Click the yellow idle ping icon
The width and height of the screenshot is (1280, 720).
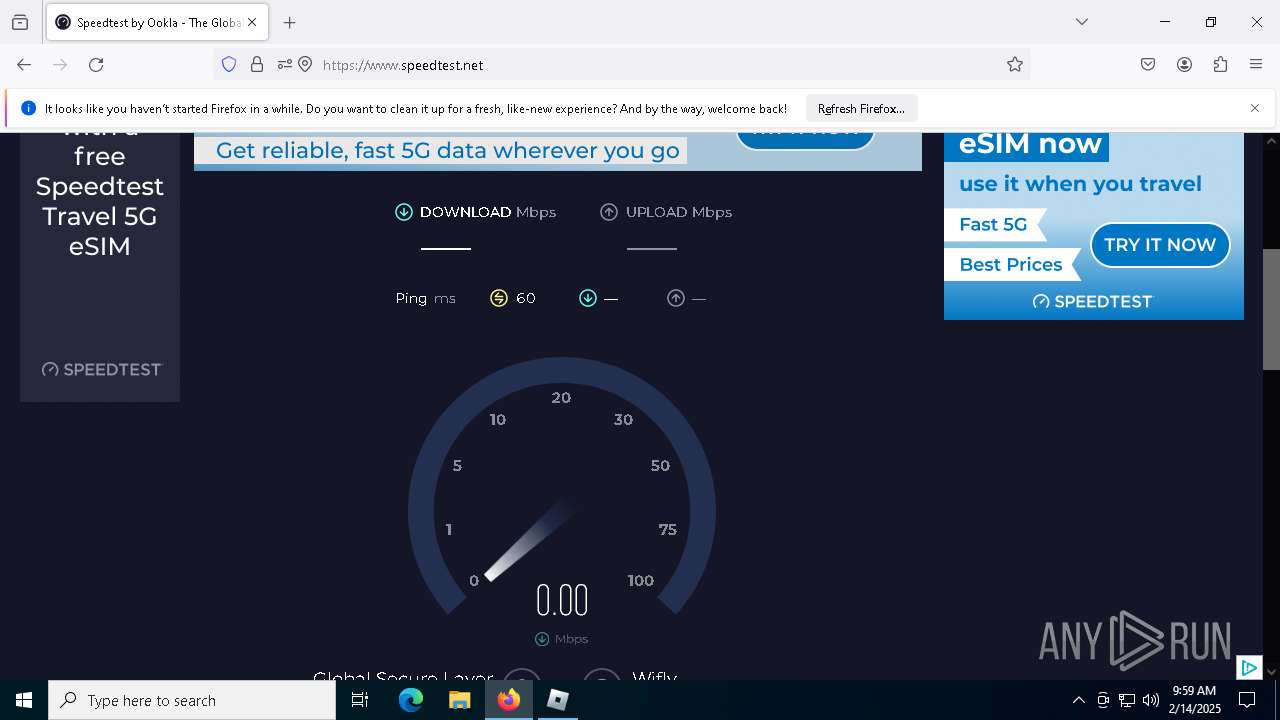[499, 298]
